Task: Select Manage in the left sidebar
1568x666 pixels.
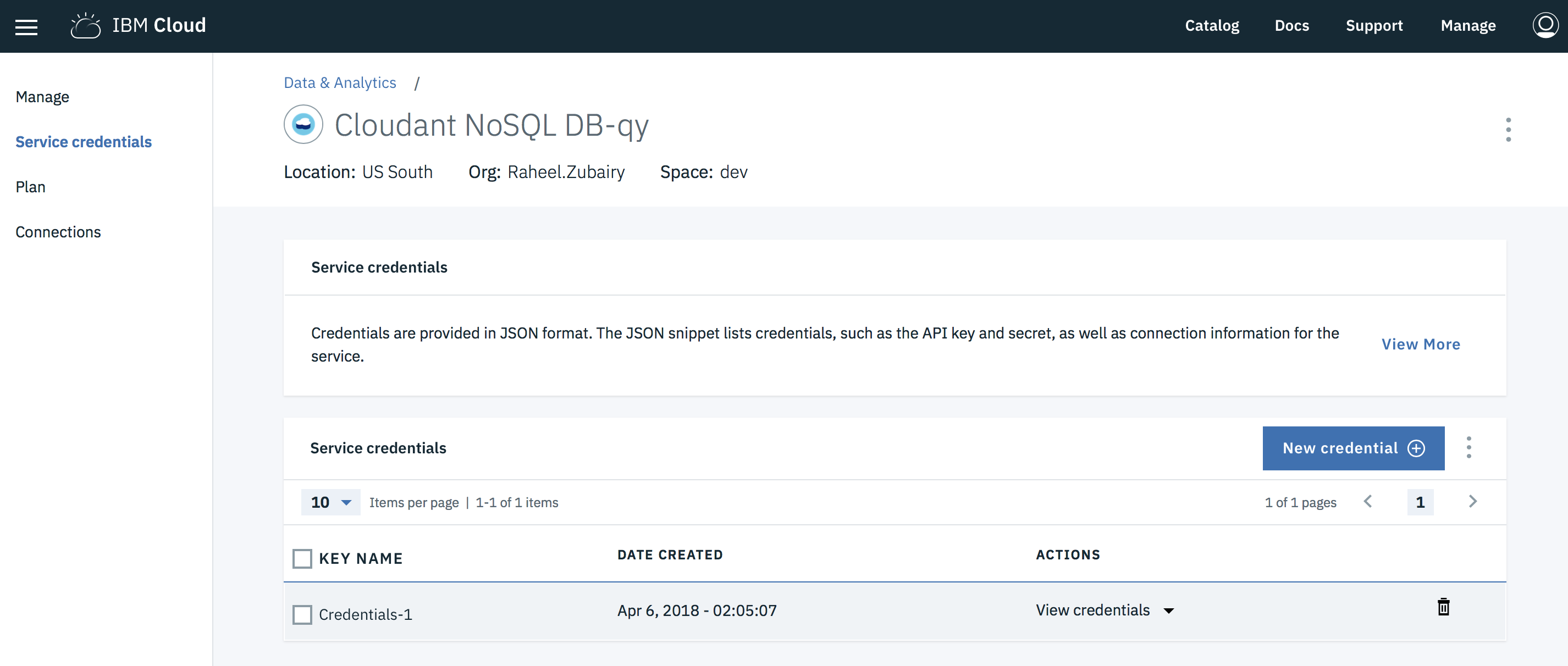Action: point(43,97)
